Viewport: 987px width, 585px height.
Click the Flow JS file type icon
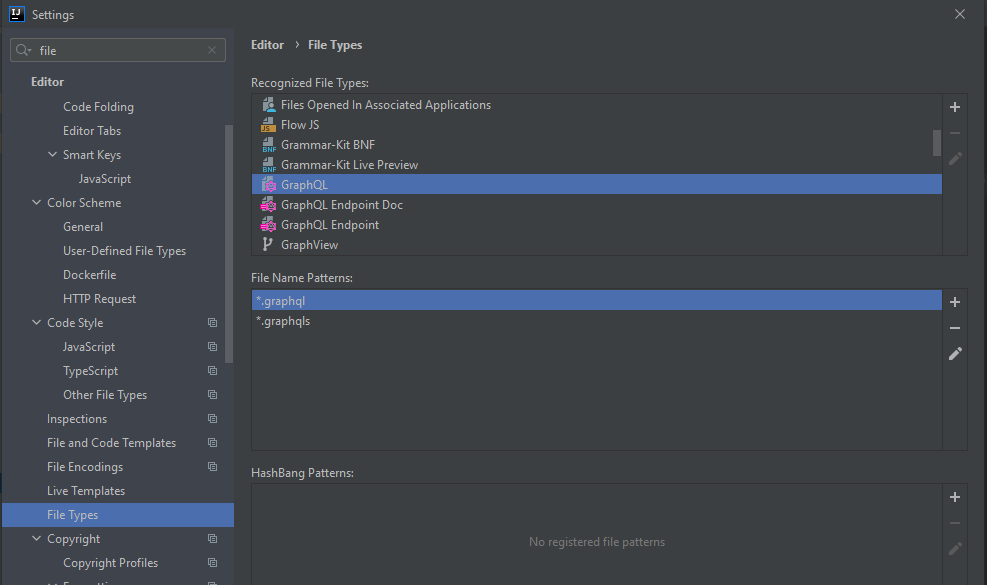[268, 124]
